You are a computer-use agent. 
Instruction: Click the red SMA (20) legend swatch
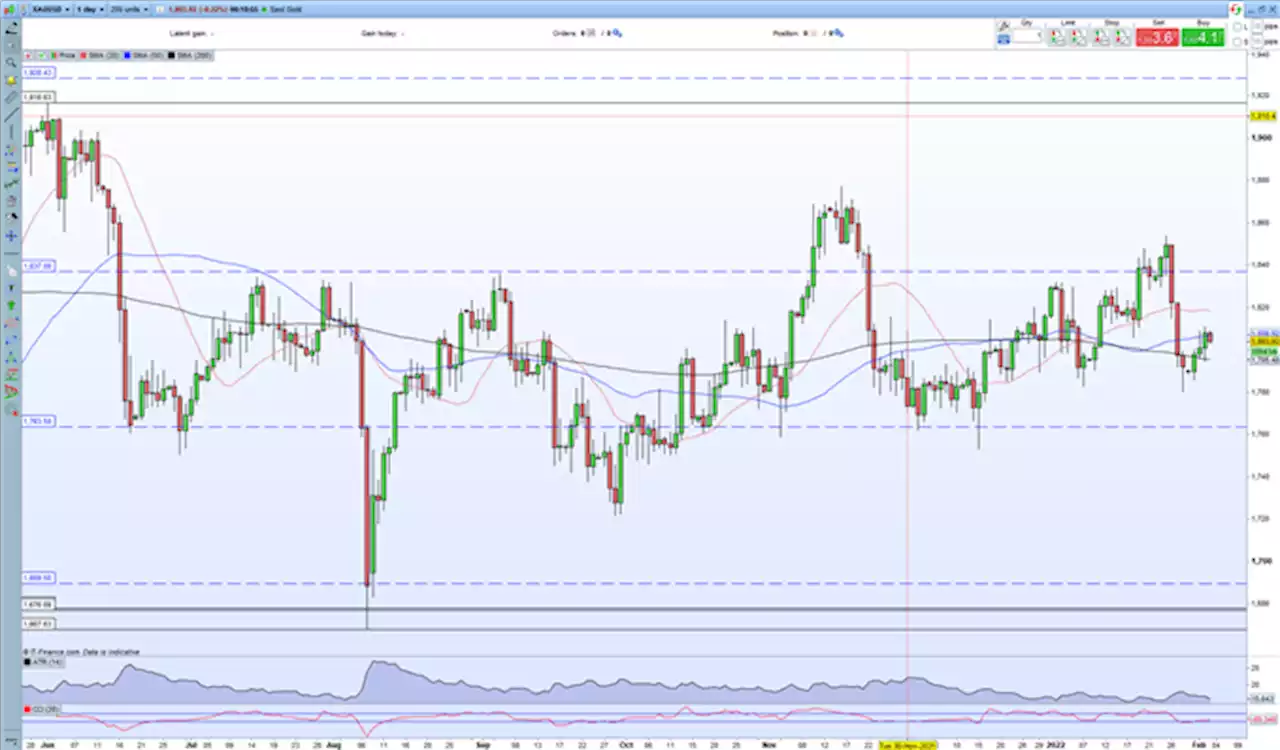(x=83, y=55)
